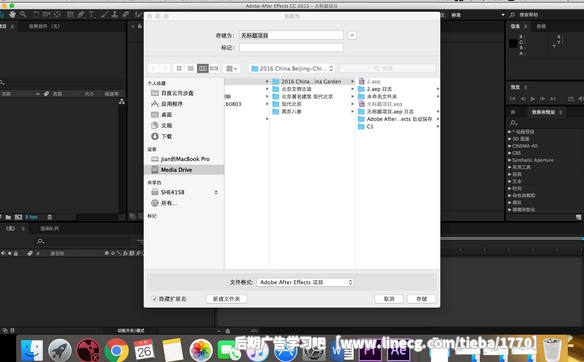
Task: Select the Eraser tool
Action: 126,15
